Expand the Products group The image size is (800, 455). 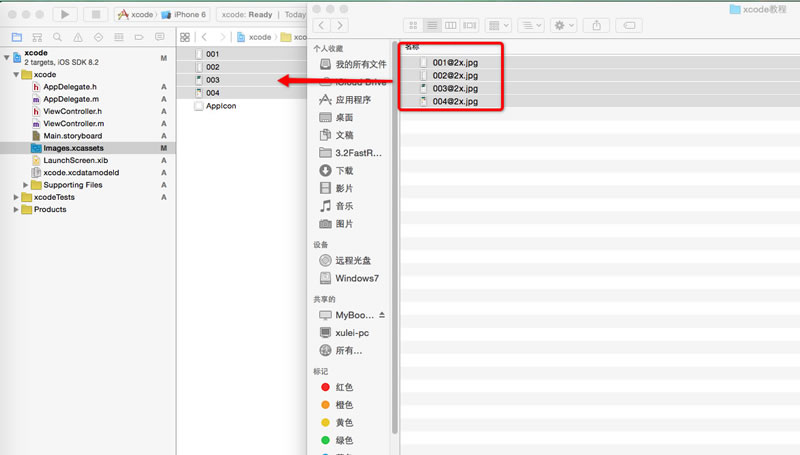pos(16,209)
